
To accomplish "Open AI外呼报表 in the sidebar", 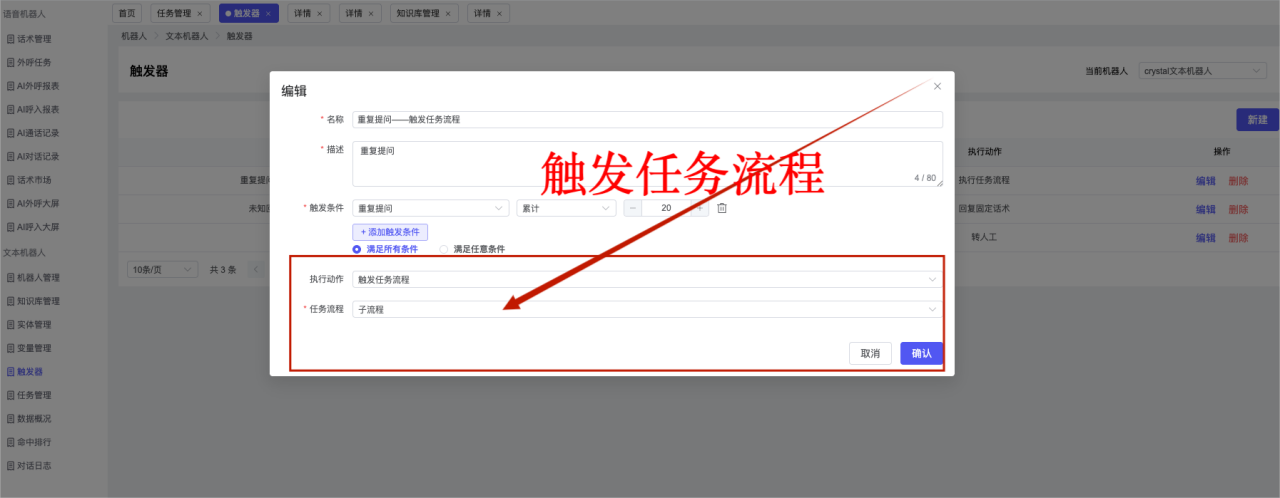I will coord(38,86).
